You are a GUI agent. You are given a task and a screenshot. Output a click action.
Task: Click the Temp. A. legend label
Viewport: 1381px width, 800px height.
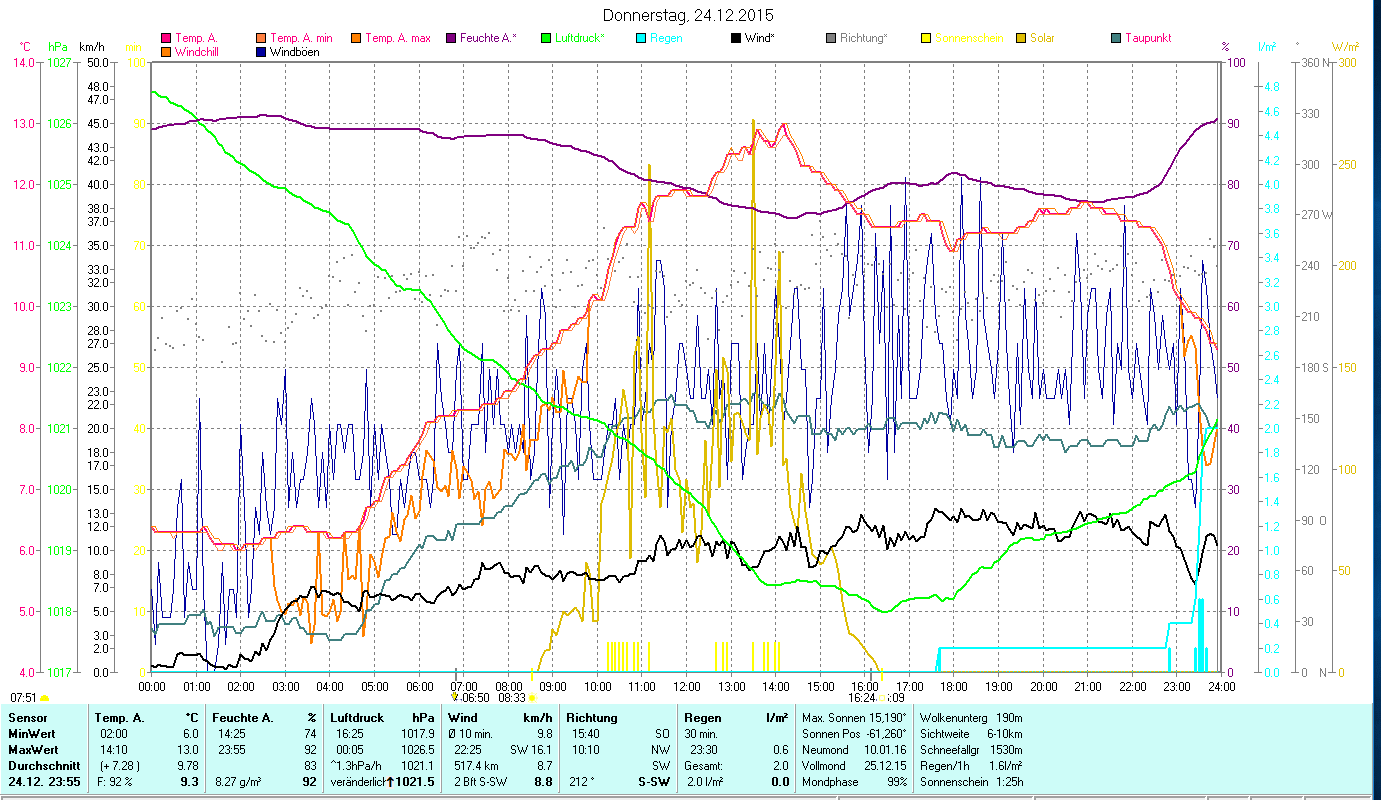click(x=197, y=39)
